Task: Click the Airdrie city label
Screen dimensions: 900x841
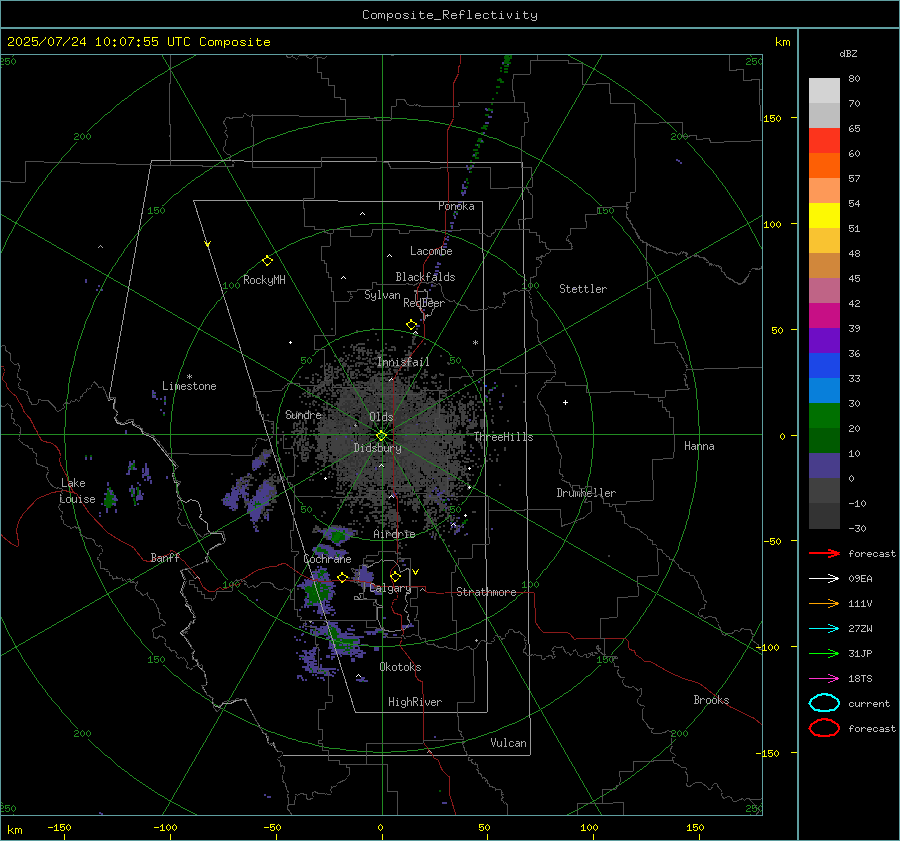Action: 394,534
